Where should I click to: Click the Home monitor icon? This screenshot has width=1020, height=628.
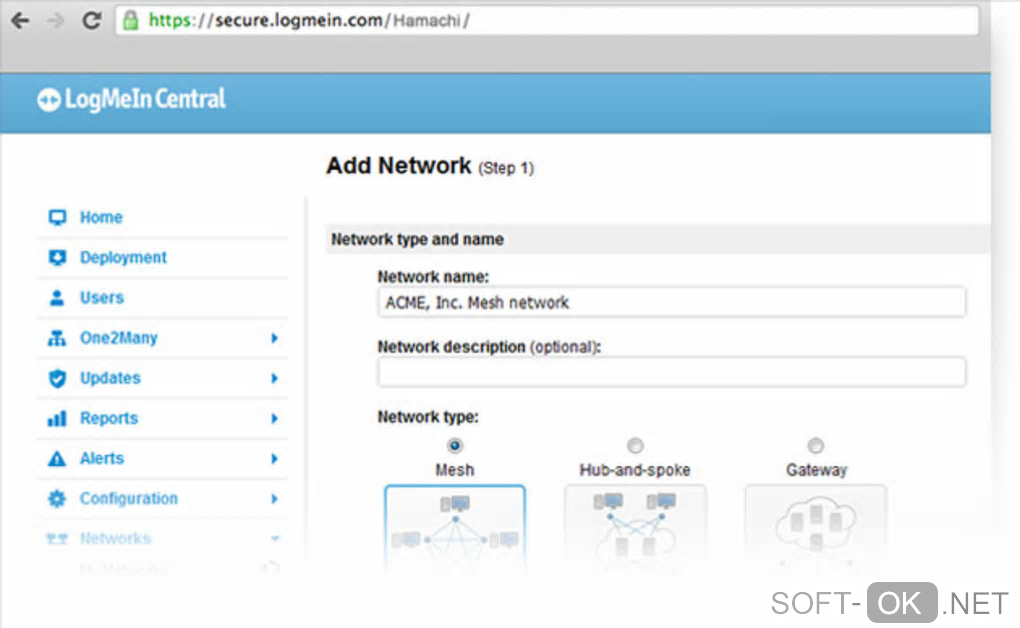click(57, 217)
